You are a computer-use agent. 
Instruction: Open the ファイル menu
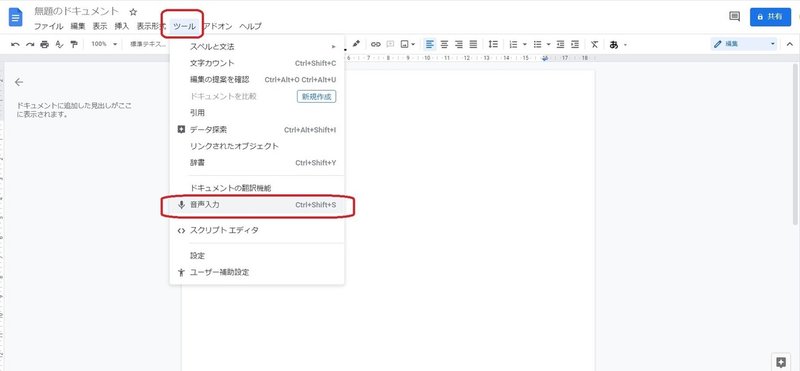click(x=48, y=26)
